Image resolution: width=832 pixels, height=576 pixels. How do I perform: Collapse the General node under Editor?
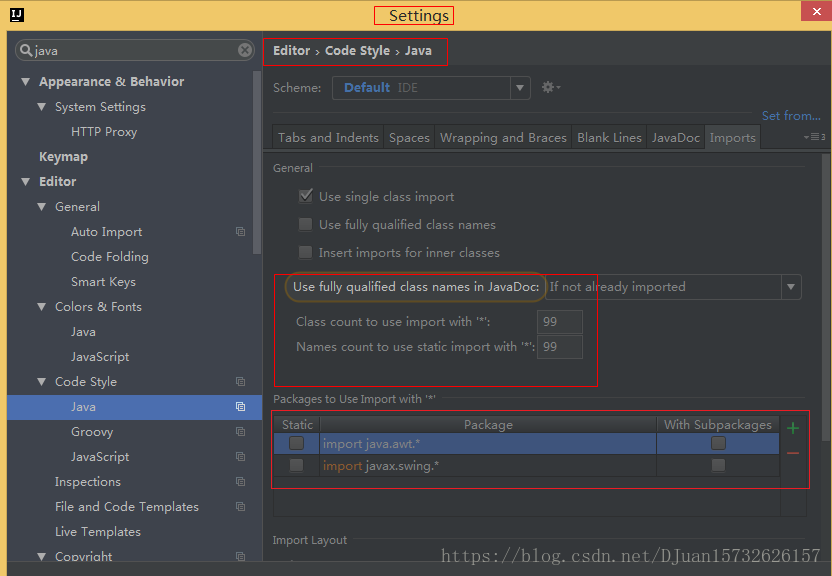click(41, 207)
